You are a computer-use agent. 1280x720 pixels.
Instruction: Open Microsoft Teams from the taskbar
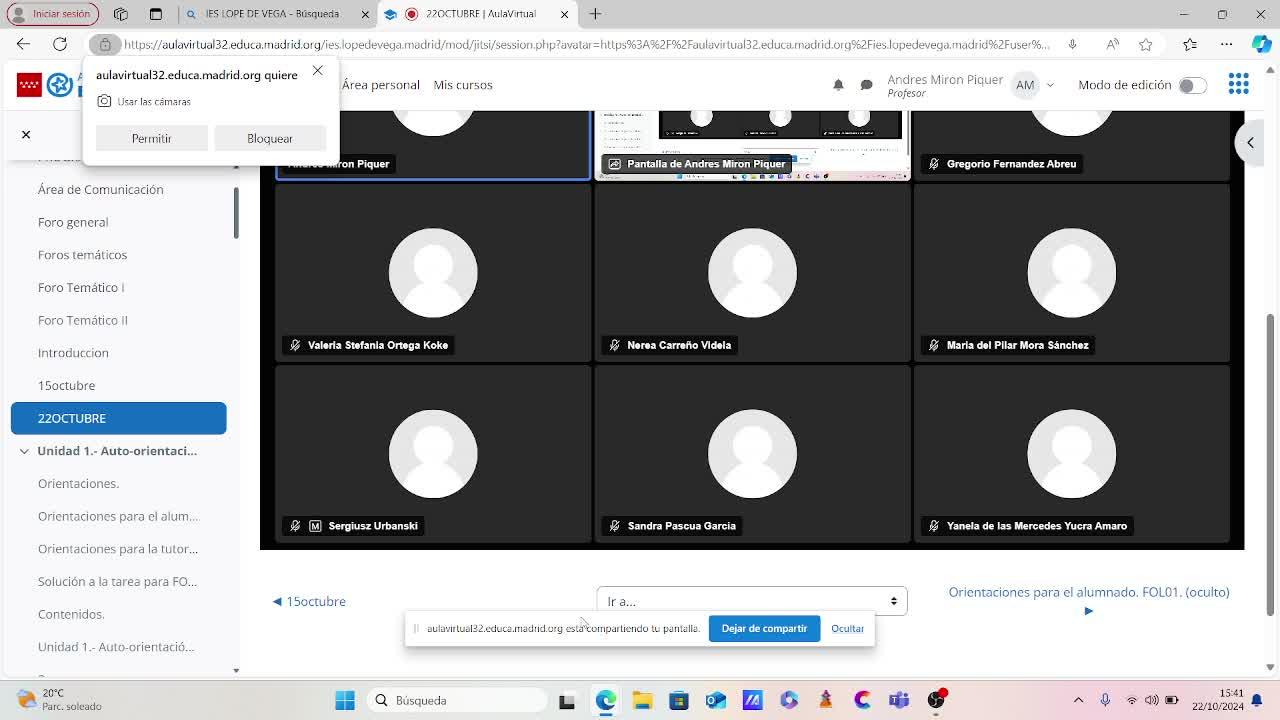click(x=899, y=700)
